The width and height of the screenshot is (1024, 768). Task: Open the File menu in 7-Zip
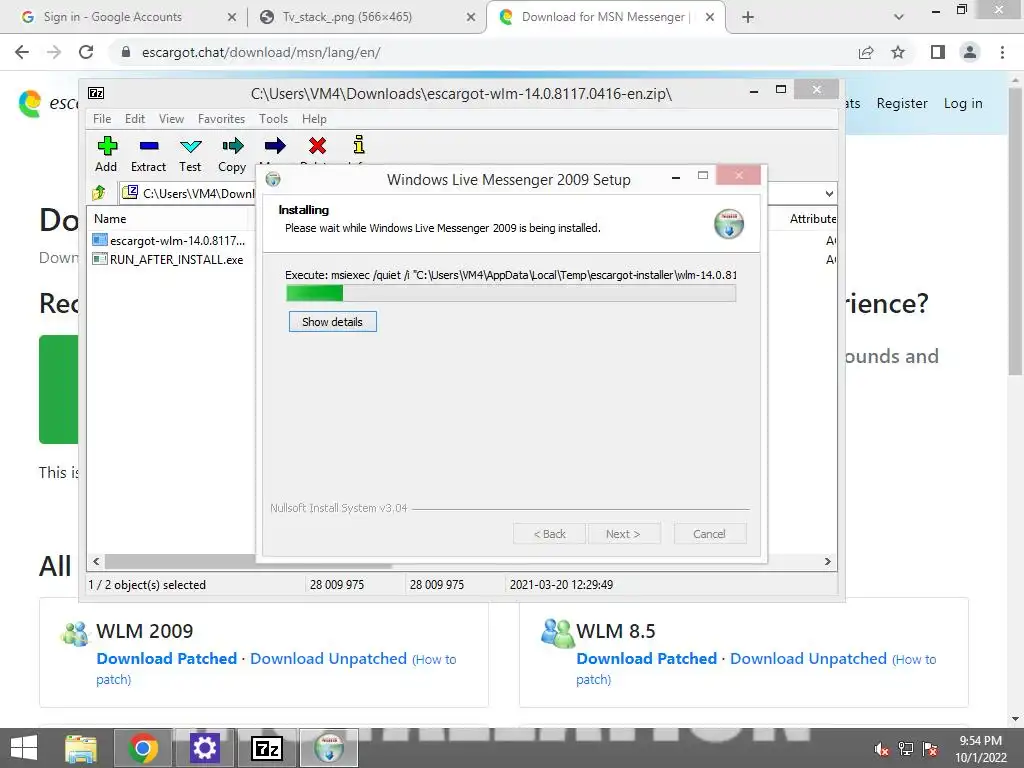pos(102,119)
